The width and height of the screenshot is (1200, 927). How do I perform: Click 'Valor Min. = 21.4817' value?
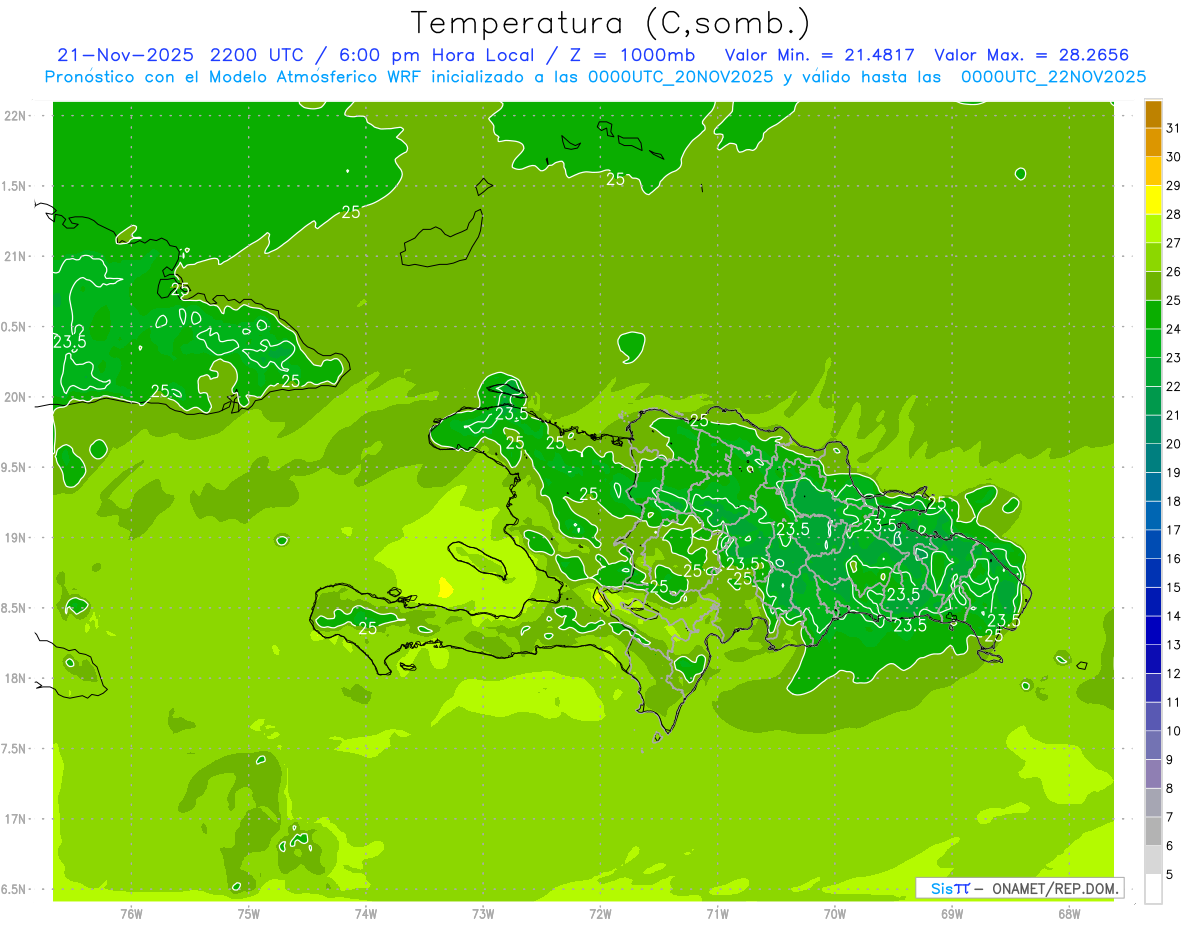click(x=819, y=55)
